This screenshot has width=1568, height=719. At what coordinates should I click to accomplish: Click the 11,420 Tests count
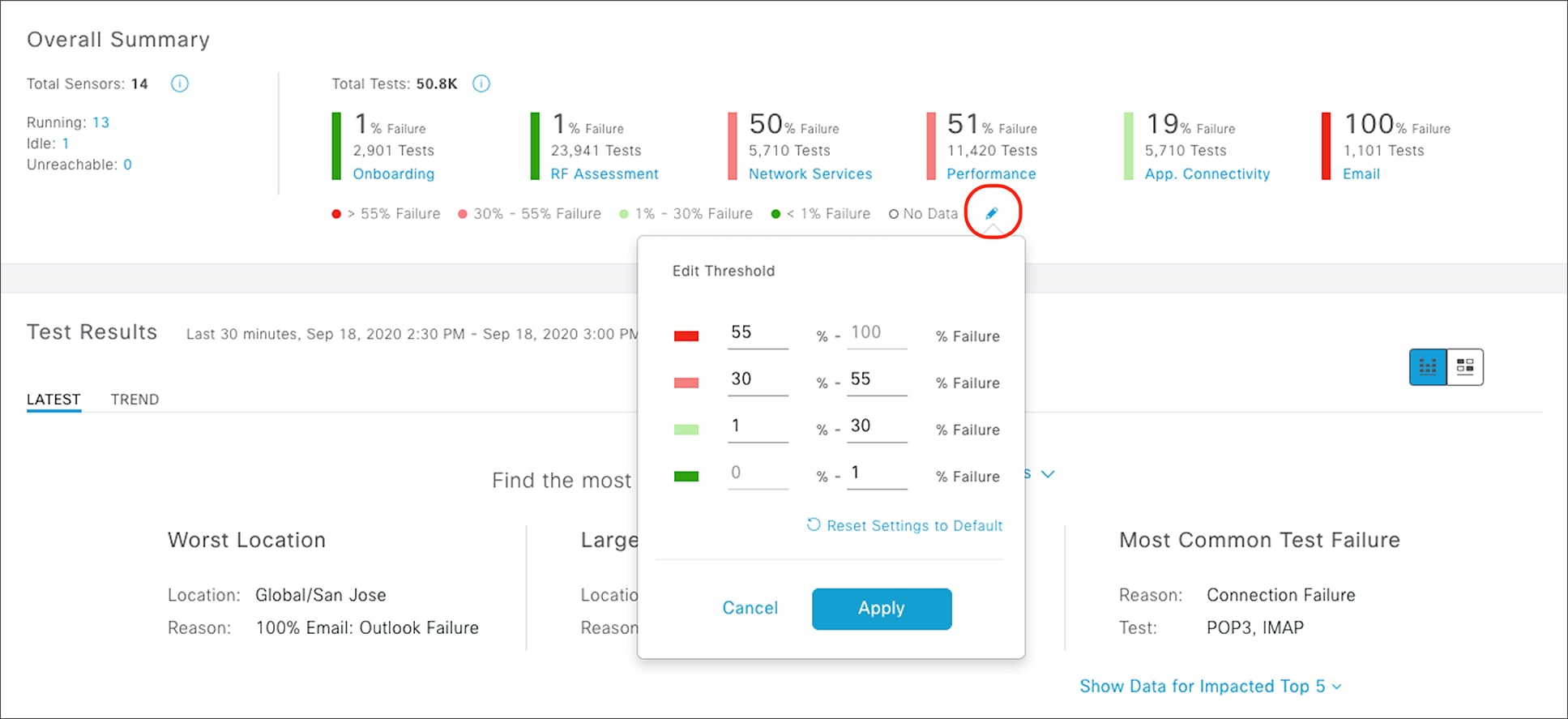992,151
